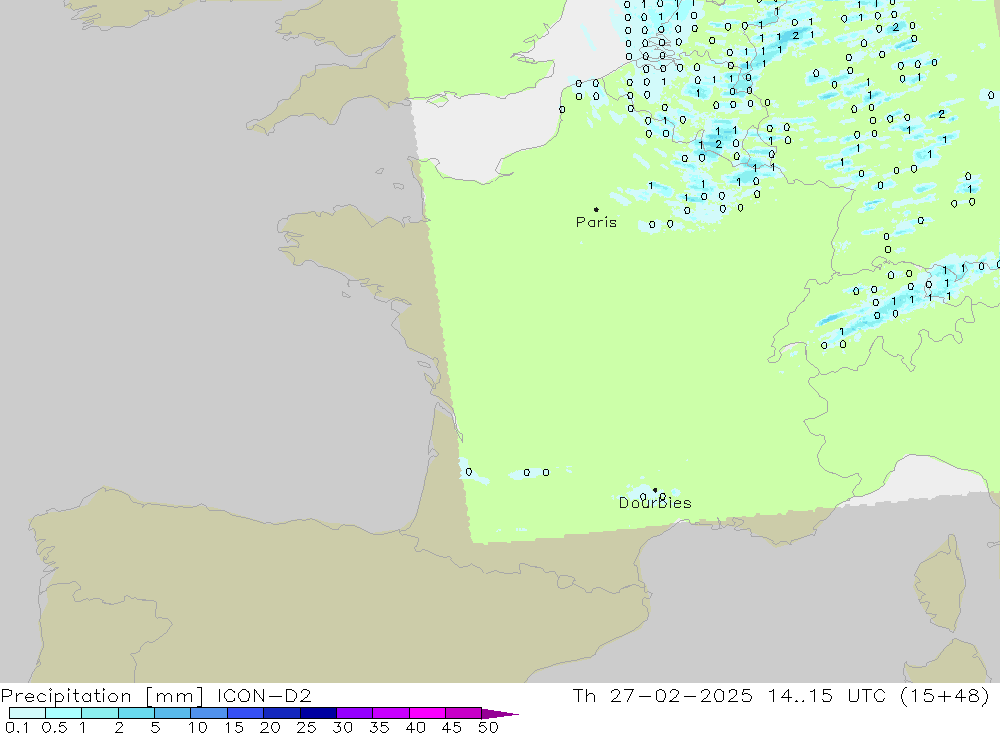Click the 'Precipitation [mm] ICON-D2' title
The width and height of the screenshot is (1000, 733).
coord(156,695)
